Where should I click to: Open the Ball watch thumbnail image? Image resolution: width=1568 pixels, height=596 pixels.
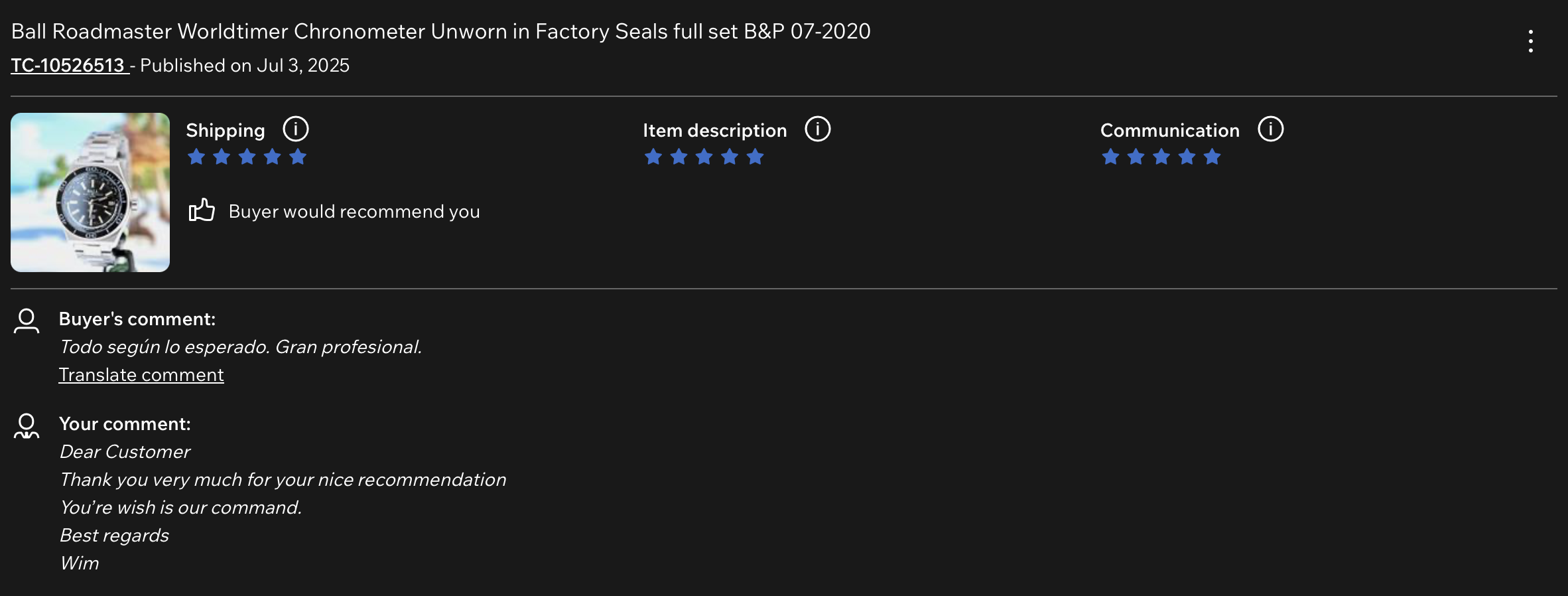90,192
